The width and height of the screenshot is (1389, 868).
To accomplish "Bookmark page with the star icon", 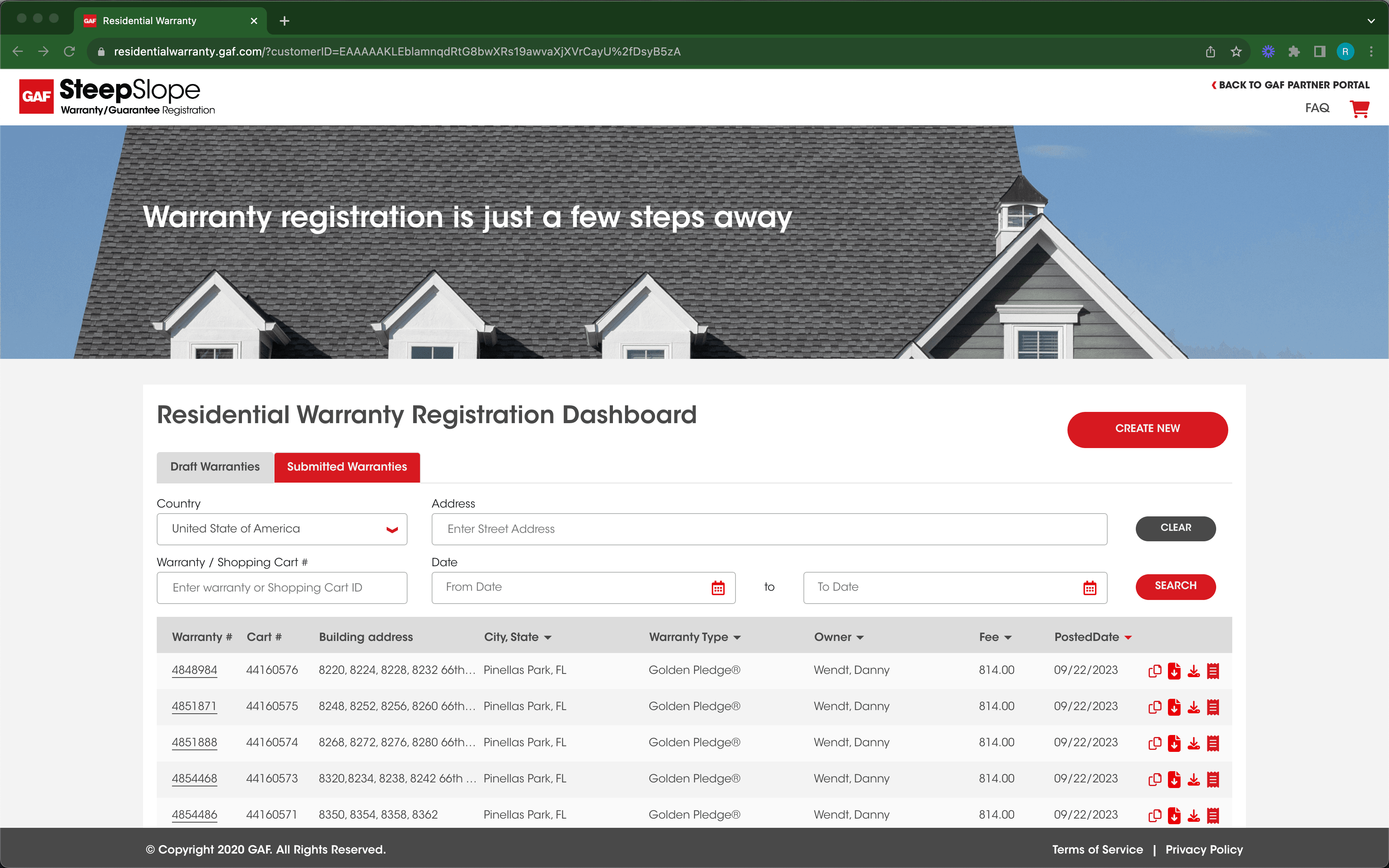I will pyautogui.click(x=1236, y=52).
